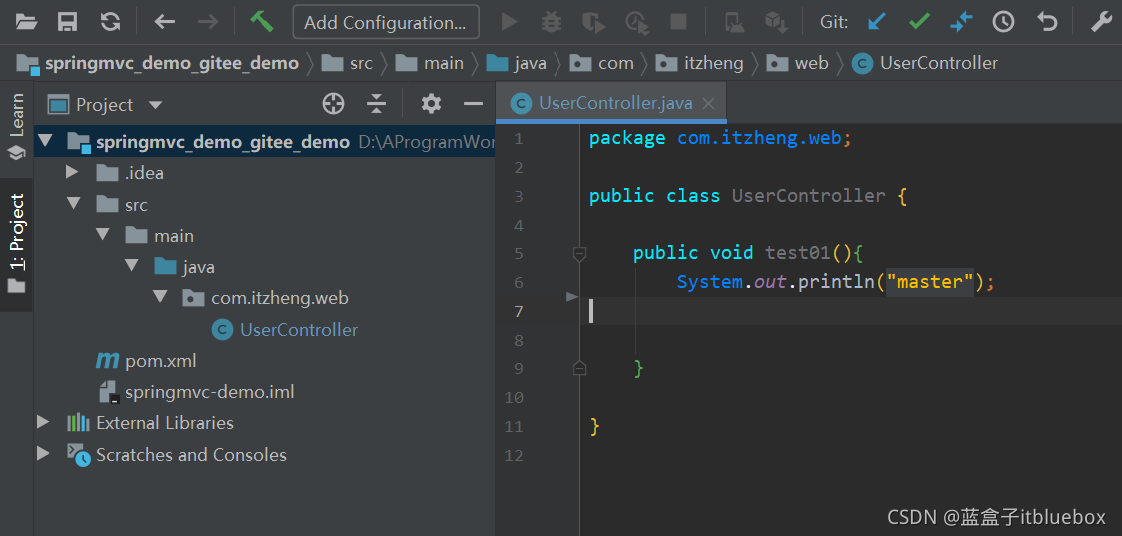Click fold end marker at line 9
1122x536 pixels.
(580, 368)
